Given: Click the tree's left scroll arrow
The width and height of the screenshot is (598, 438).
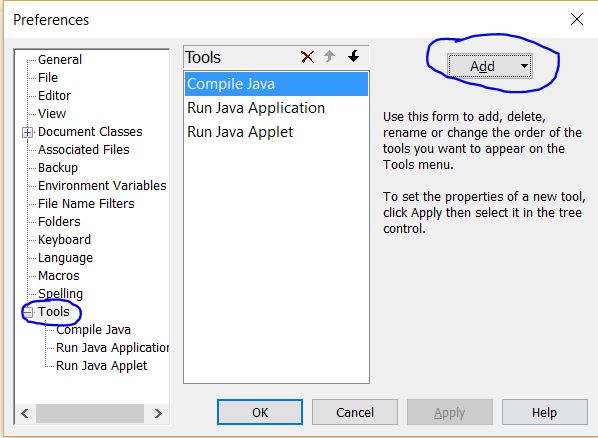Looking at the screenshot, I should click(x=25, y=413).
